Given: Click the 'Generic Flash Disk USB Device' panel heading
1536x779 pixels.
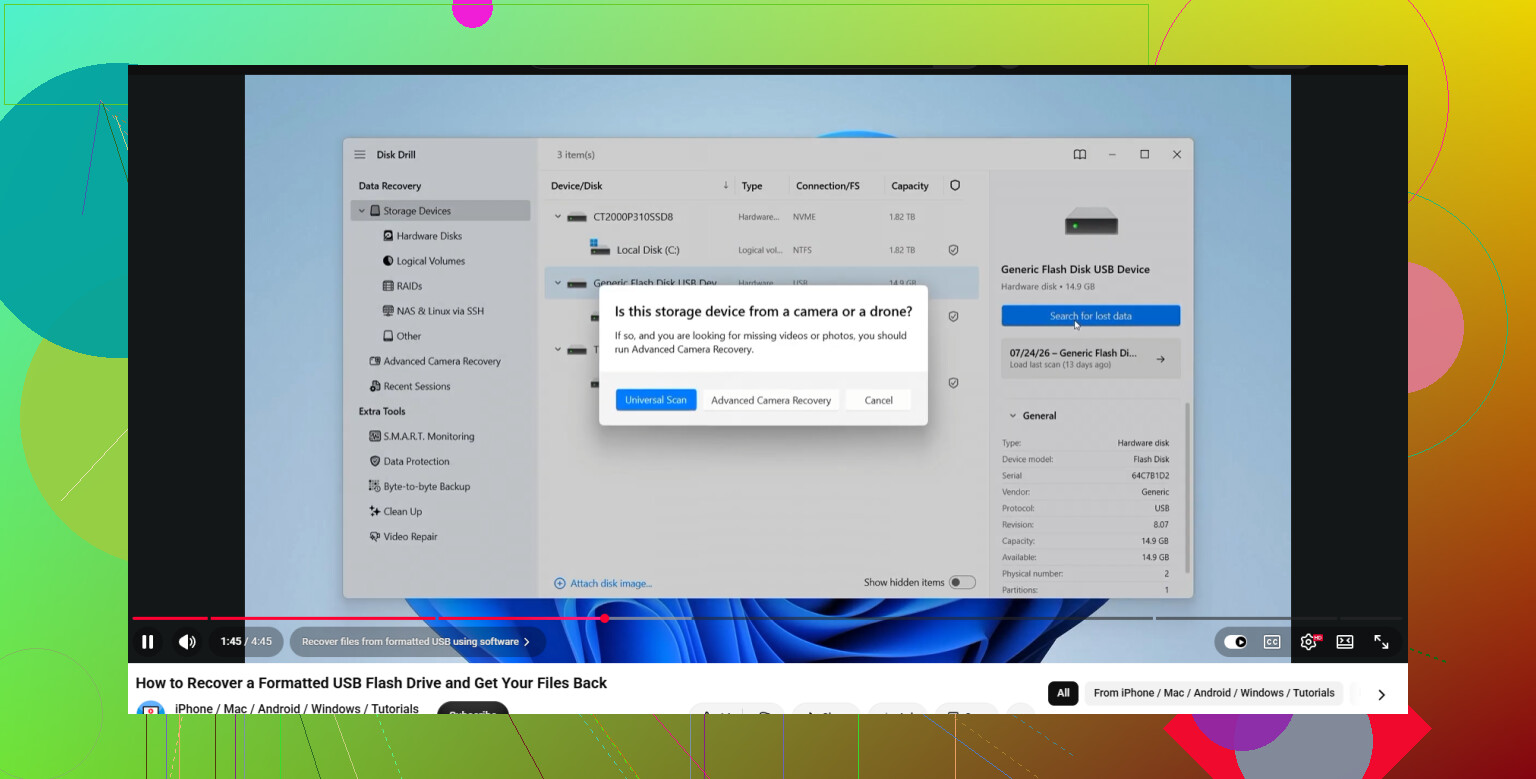Looking at the screenshot, I should pos(1075,269).
